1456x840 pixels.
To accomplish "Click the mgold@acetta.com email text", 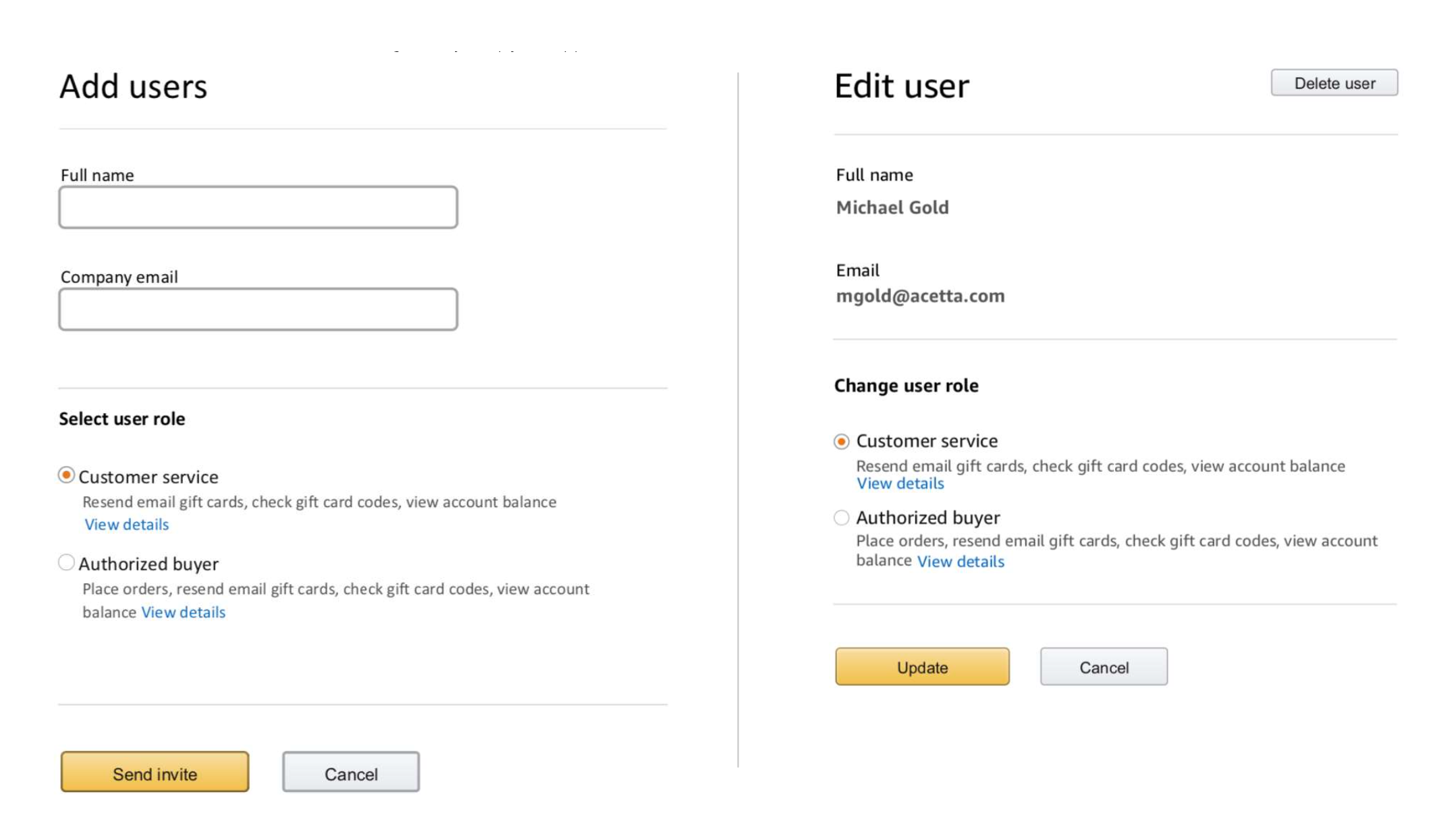I will pos(920,296).
